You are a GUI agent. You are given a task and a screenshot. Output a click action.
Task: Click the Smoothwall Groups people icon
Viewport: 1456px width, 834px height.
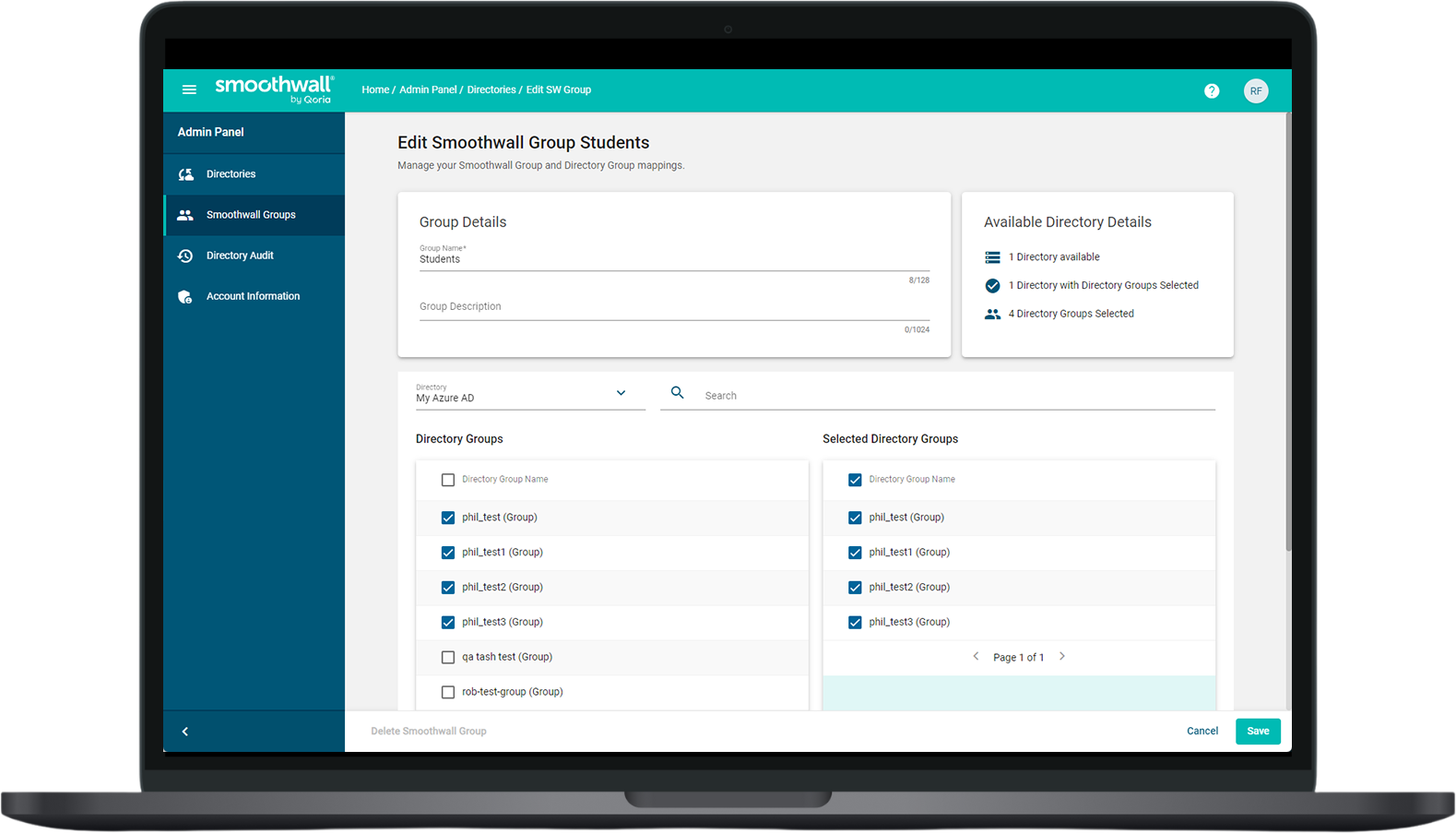pyautogui.click(x=185, y=215)
